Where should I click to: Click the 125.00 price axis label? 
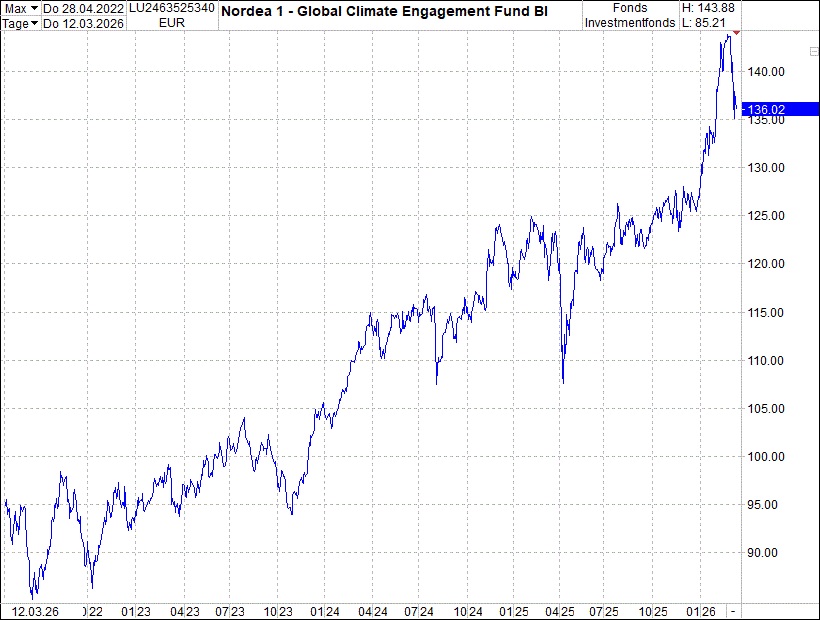766,216
